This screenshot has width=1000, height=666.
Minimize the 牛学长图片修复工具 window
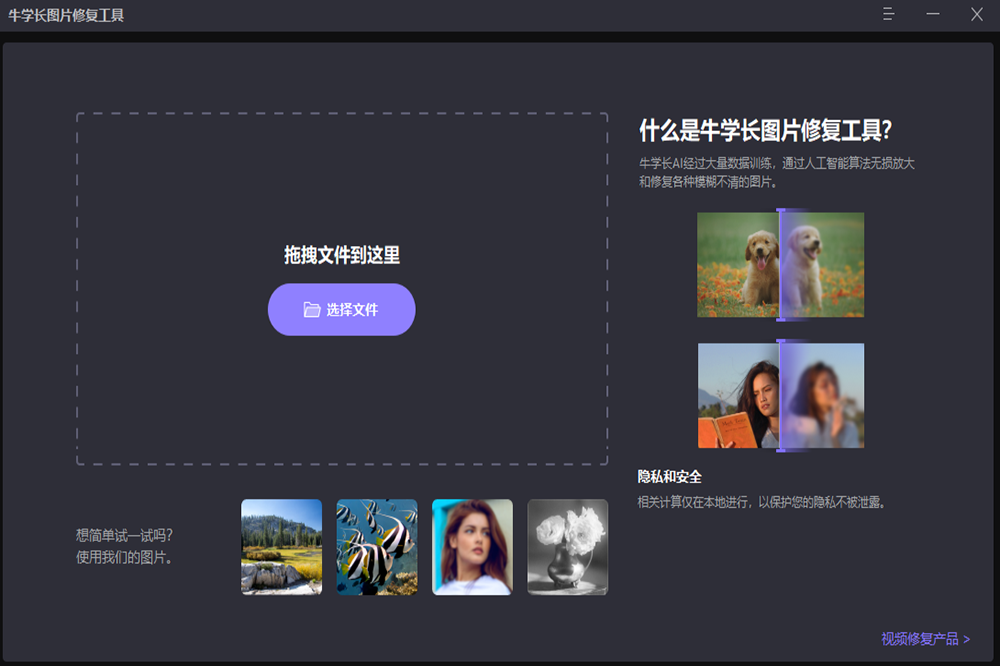click(932, 14)
